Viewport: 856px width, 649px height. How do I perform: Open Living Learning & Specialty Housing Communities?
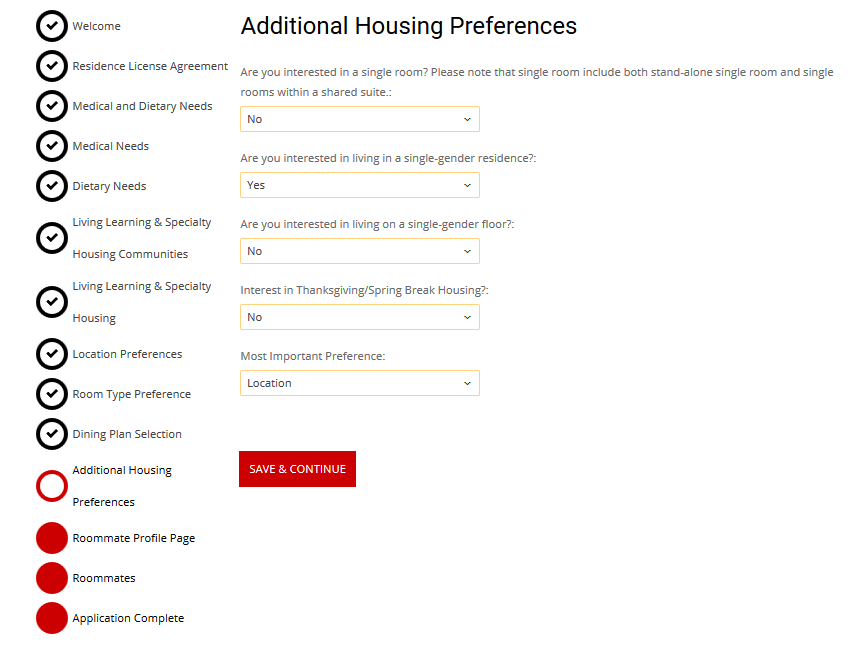[141, 238]
